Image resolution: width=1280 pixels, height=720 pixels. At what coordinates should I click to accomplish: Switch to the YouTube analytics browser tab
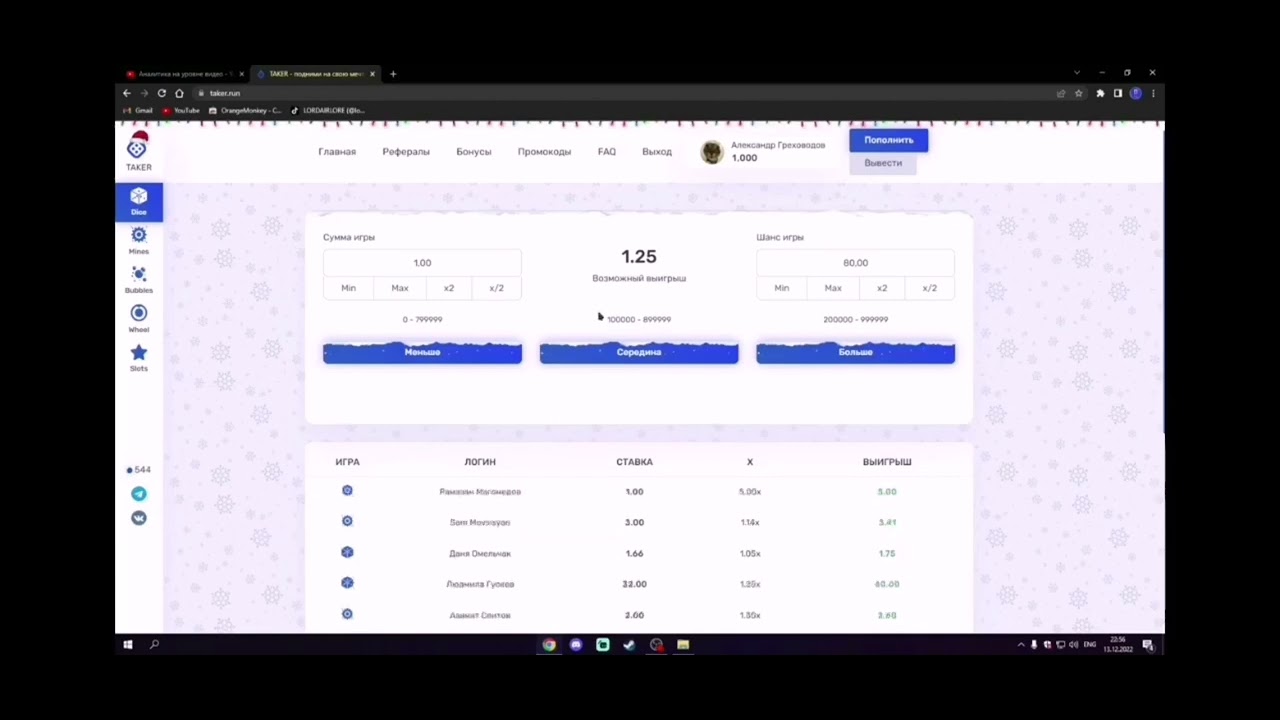pos(185,74)
